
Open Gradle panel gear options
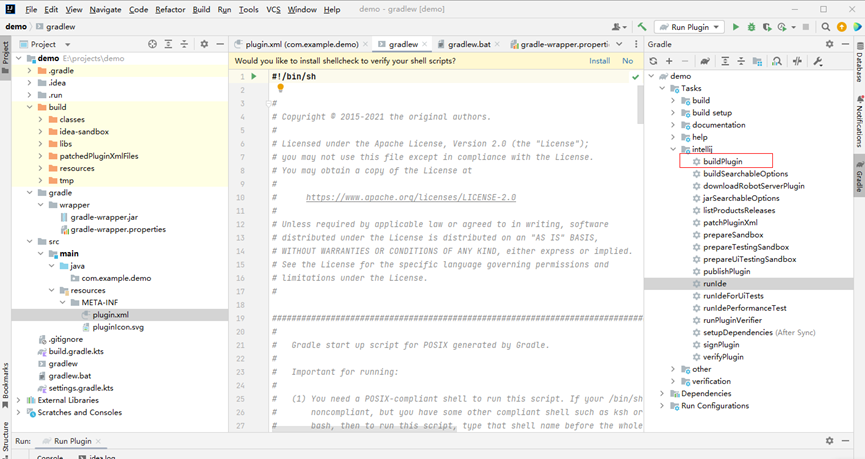click(x=830, y=44)
